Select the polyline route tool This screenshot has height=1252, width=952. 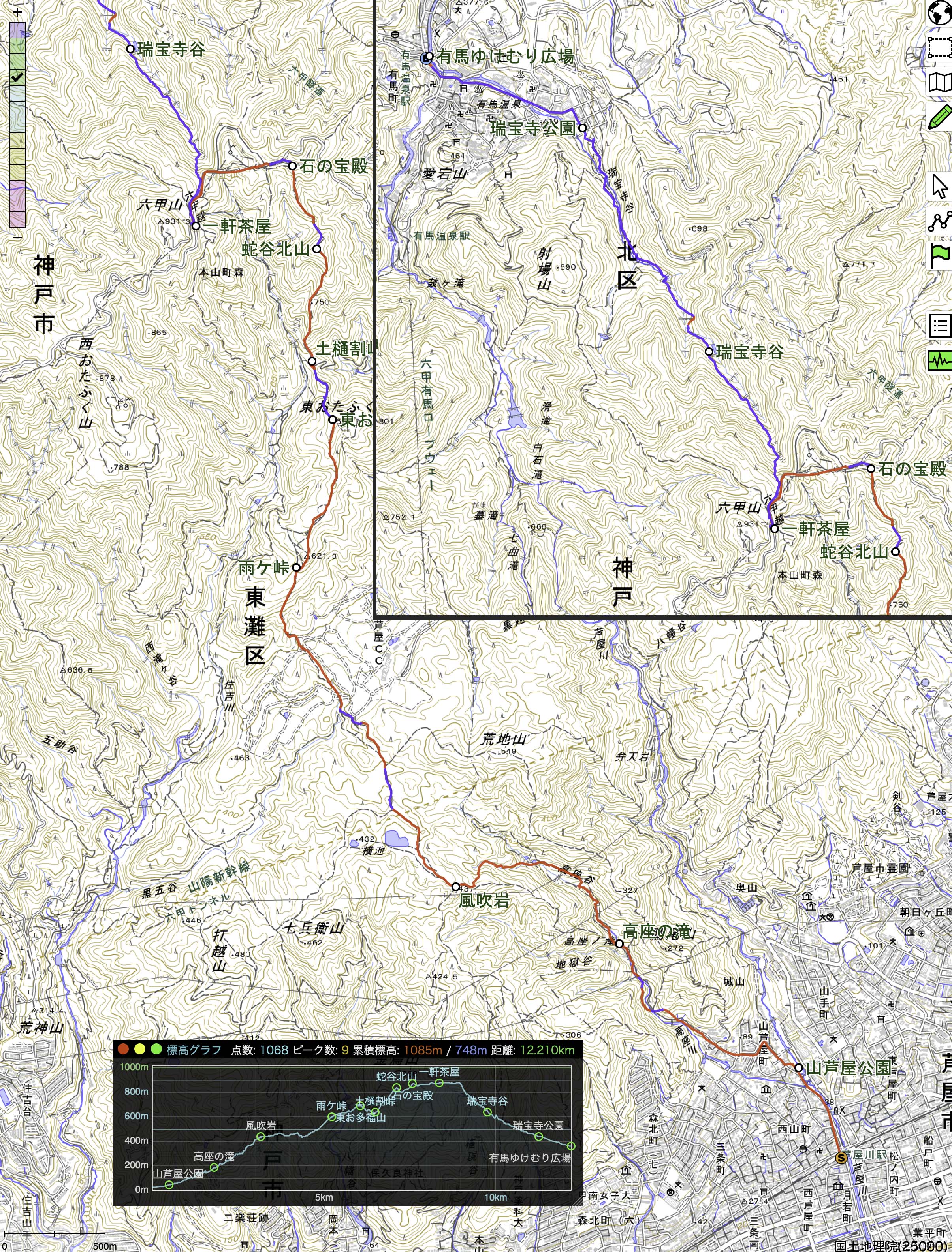(x=939, y=221)
